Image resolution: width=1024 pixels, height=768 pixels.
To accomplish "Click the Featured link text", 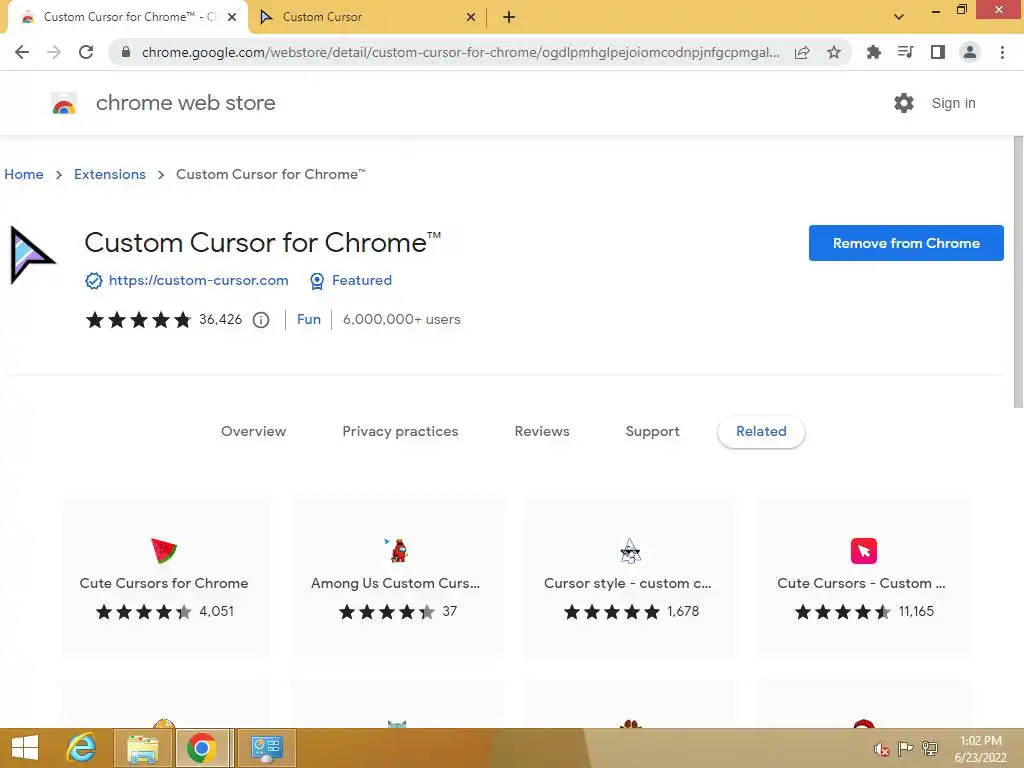I will (362, 280).
